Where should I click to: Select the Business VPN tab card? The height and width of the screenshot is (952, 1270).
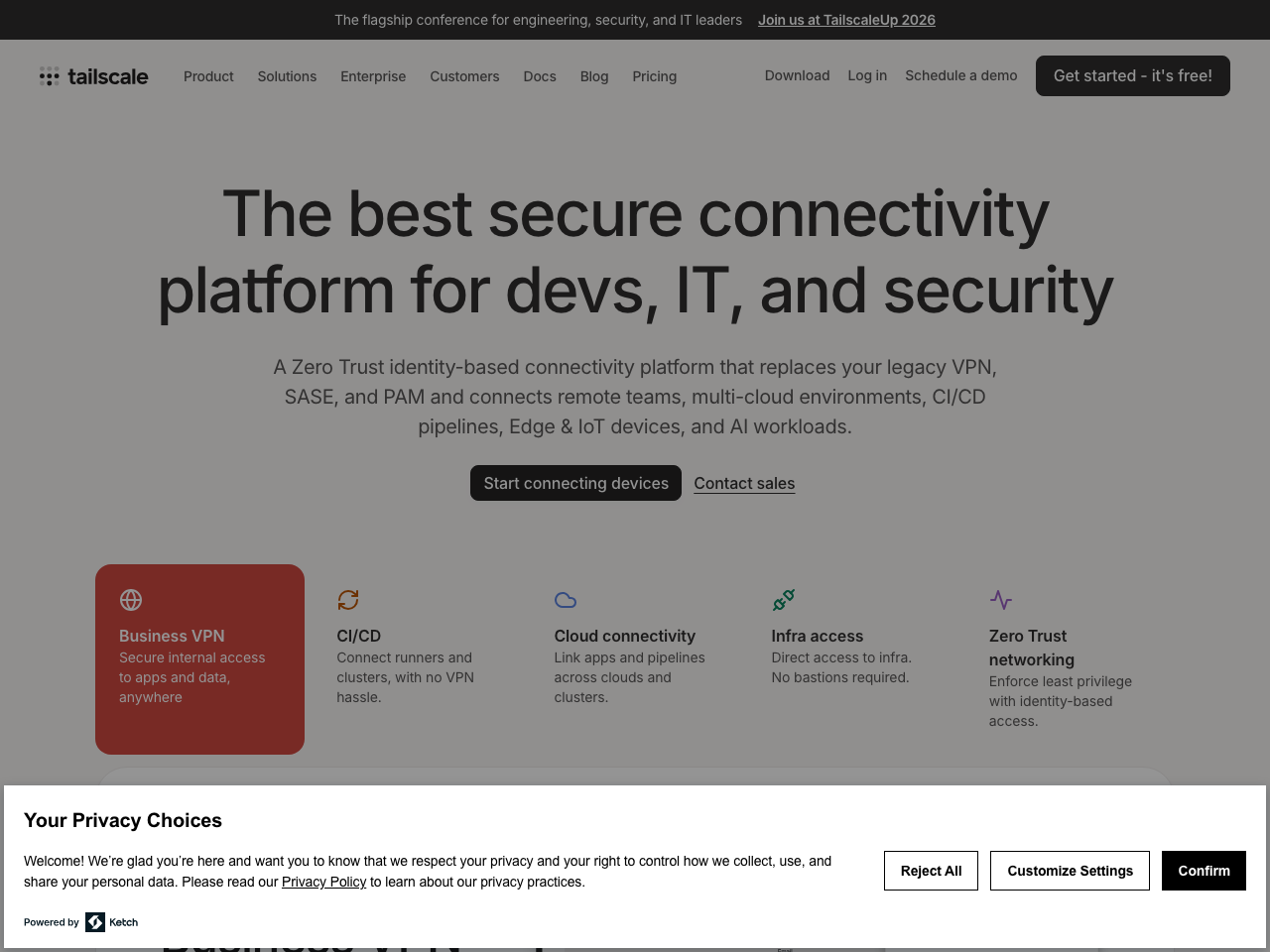point(199,659)
